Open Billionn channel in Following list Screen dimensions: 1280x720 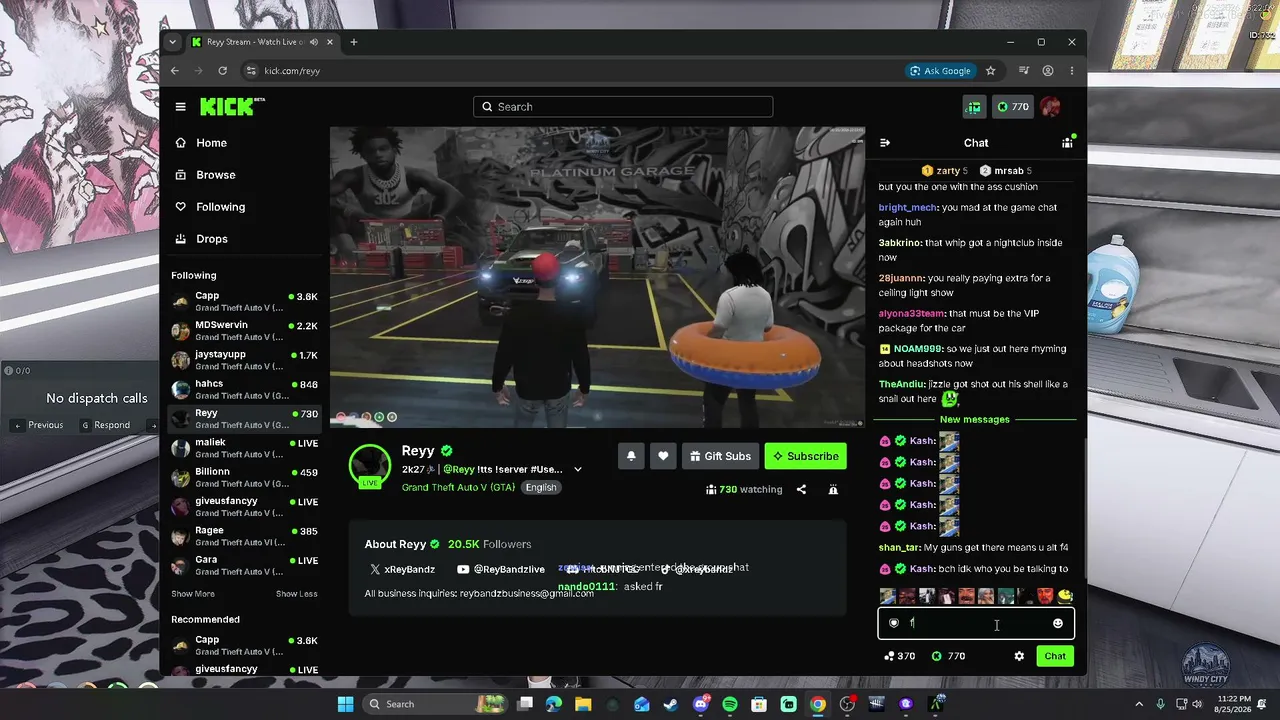(x=244, y=477)
